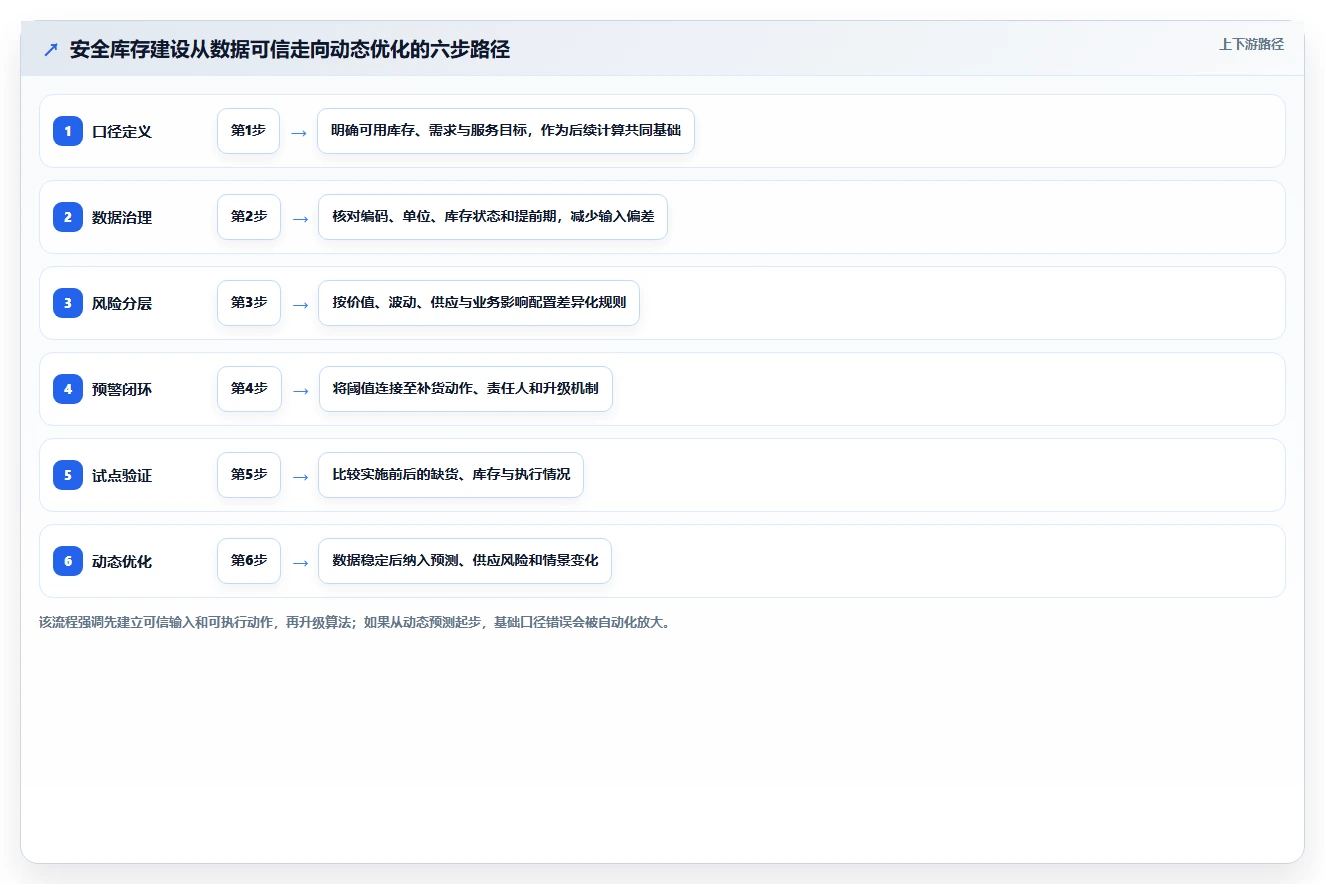This screenshot has height=884, width=1325.
Task: Open the 按价值、波动、供应与业务影响 description box
Action: [479, 303]
